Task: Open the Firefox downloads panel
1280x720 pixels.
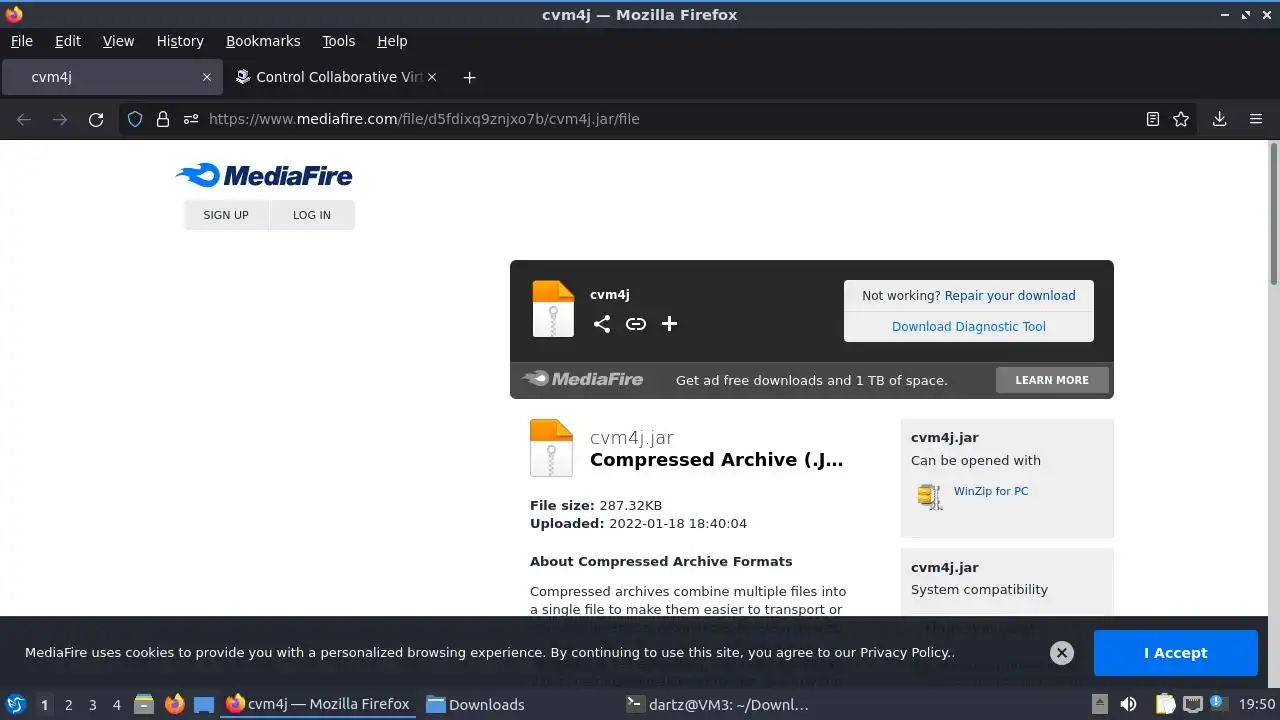Action: (x=1220, y=119)
